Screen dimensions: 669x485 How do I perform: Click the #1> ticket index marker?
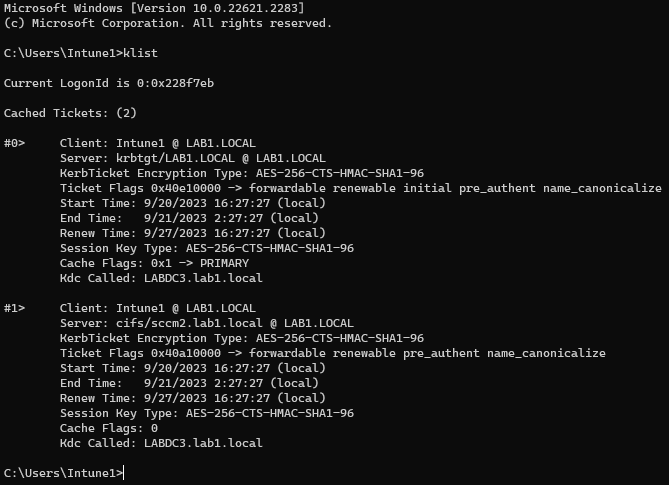(x=15, y=308)
